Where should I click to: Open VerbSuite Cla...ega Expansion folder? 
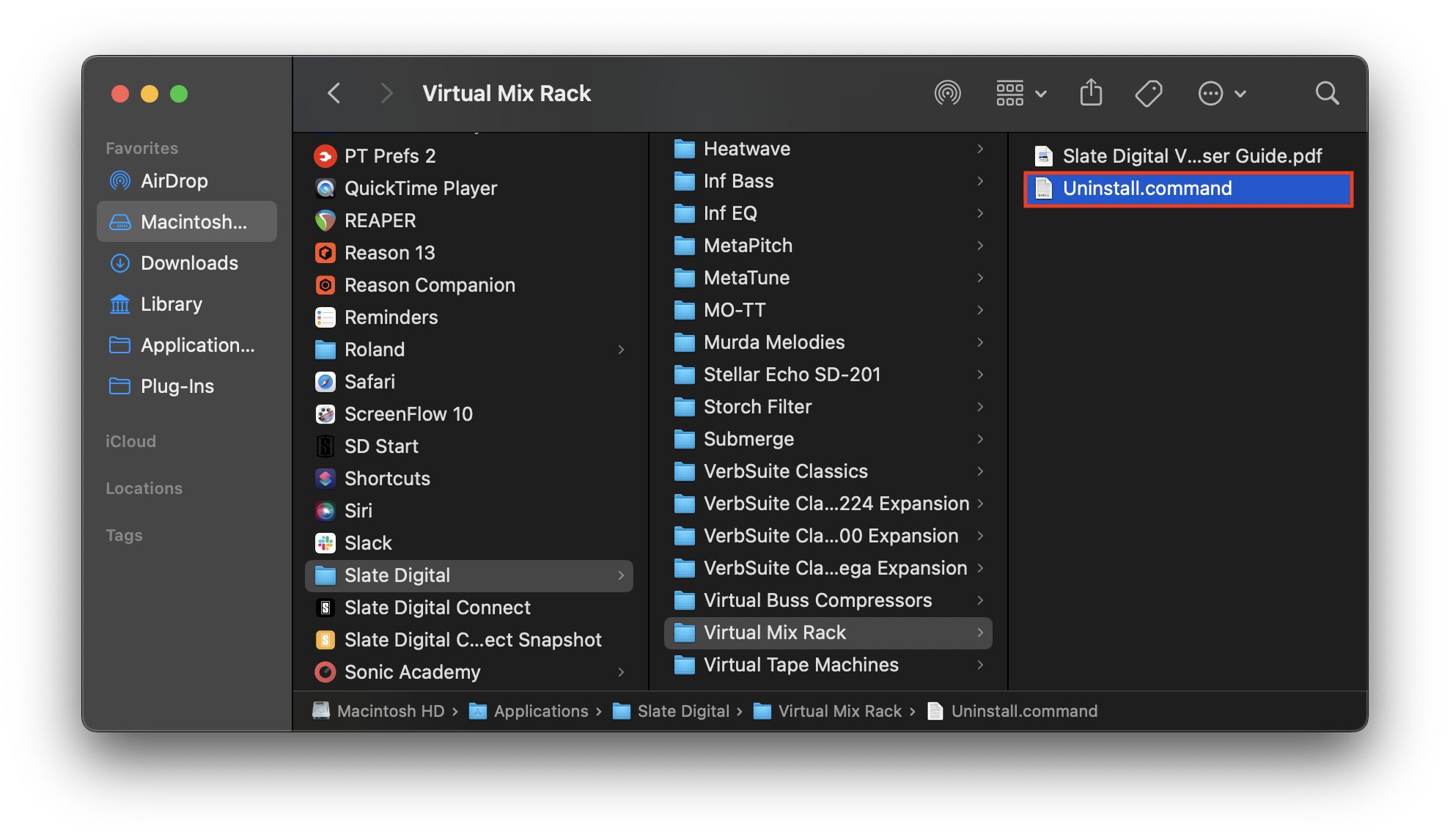pos(828,568)
